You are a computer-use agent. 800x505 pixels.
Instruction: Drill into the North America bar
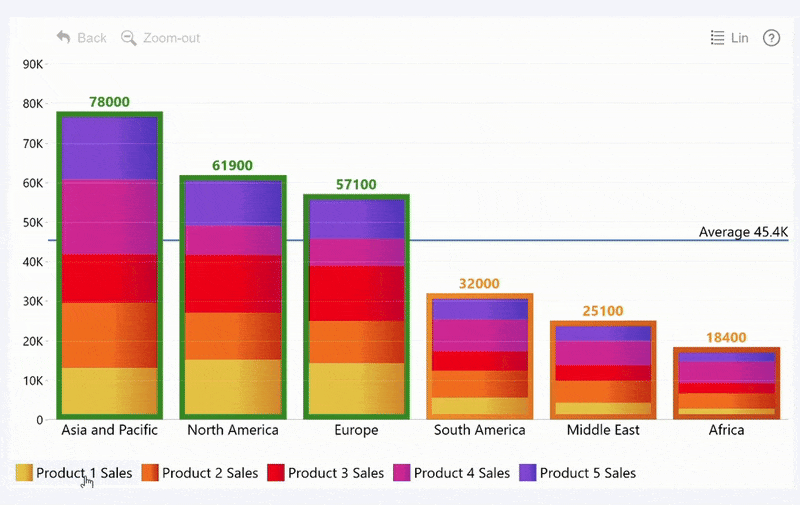(233, 297)
